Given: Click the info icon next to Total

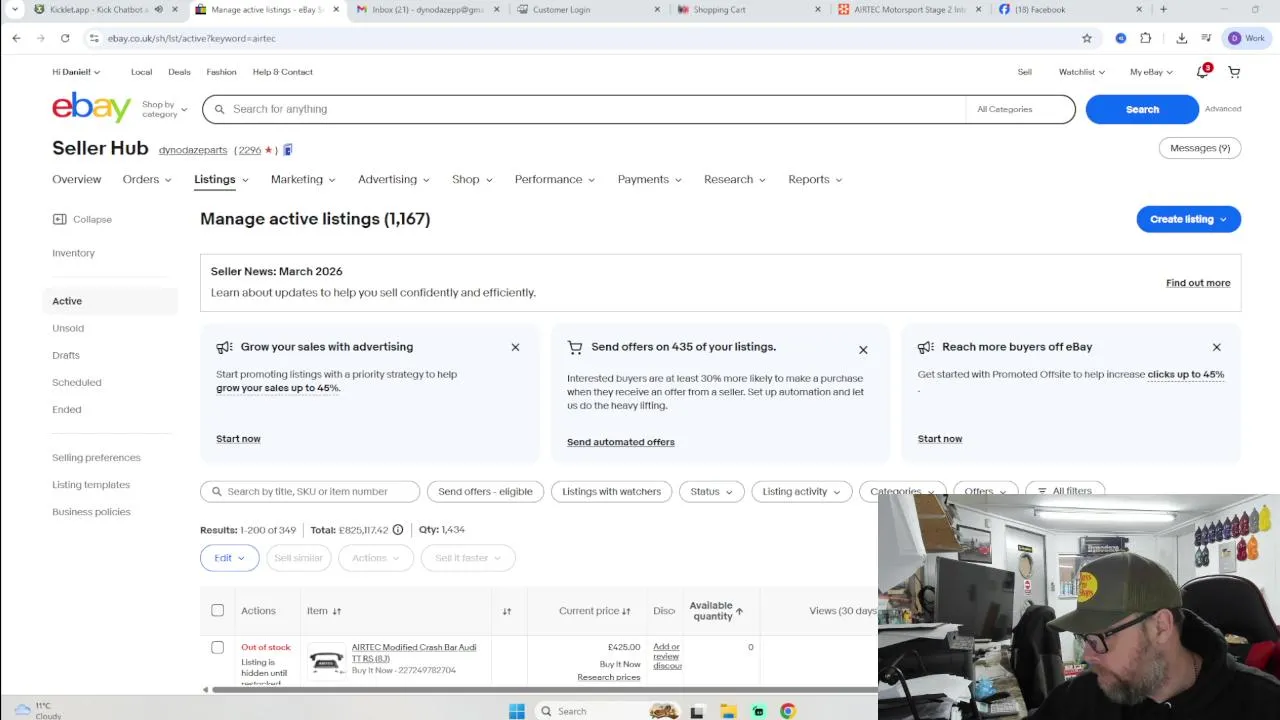Looking at the screenshot, I should (398, 529).
